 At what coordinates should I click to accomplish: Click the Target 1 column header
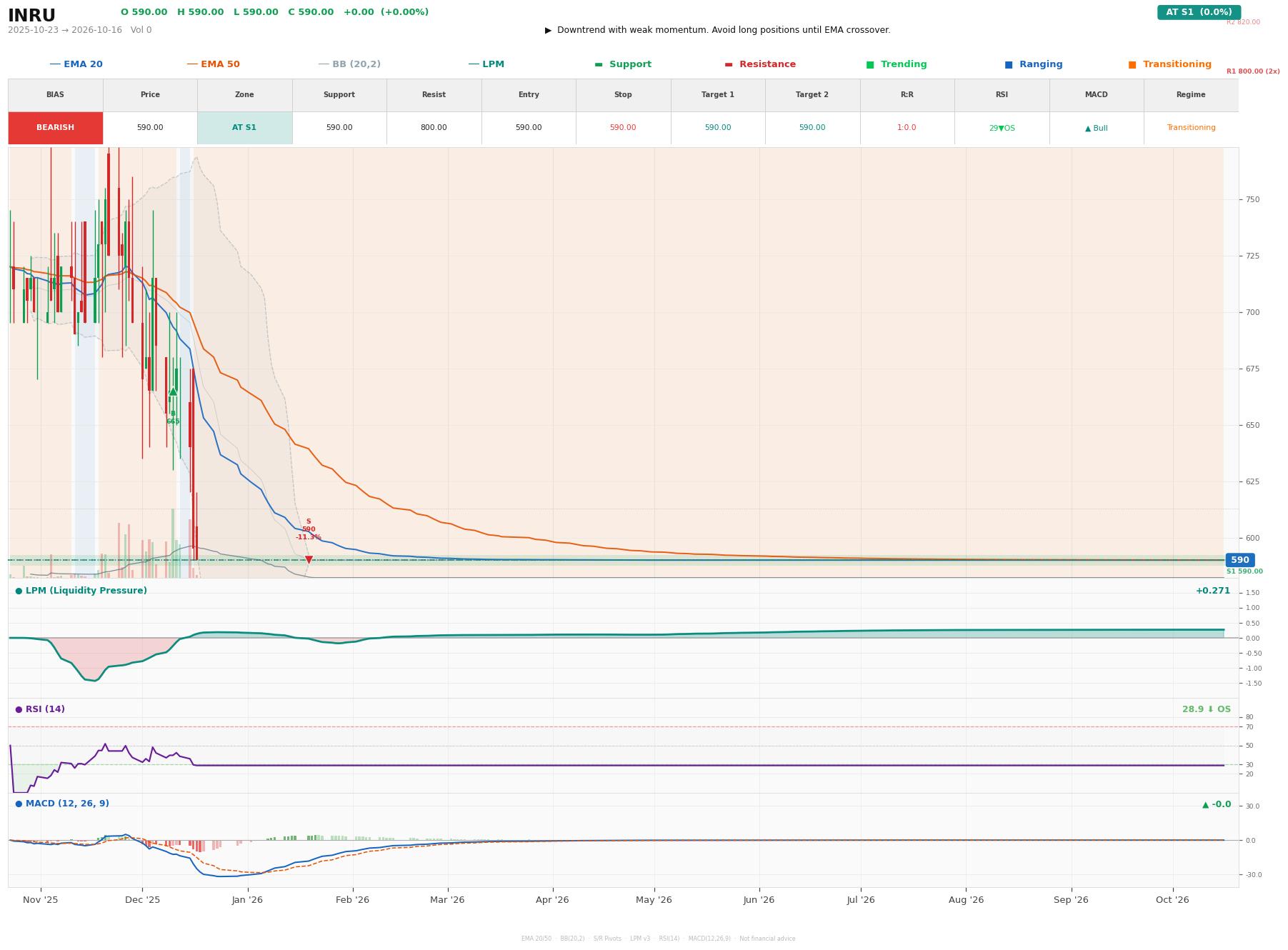(x=717, y=95)
